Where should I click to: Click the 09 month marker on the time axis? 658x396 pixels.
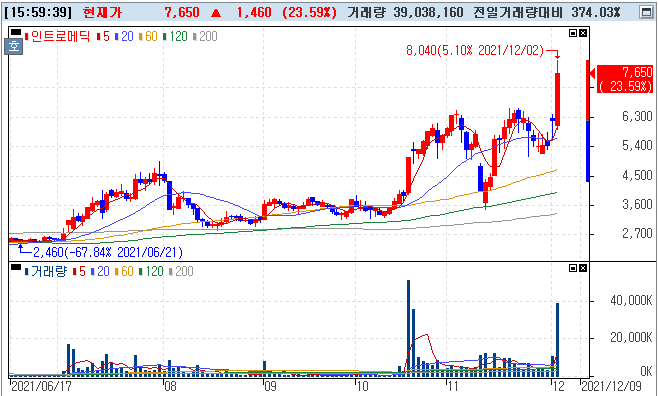point(270,386)
